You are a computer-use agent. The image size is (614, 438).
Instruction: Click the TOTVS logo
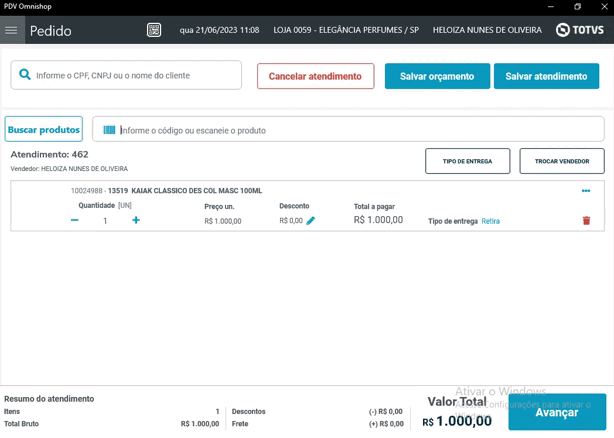[x=580, y=30]
